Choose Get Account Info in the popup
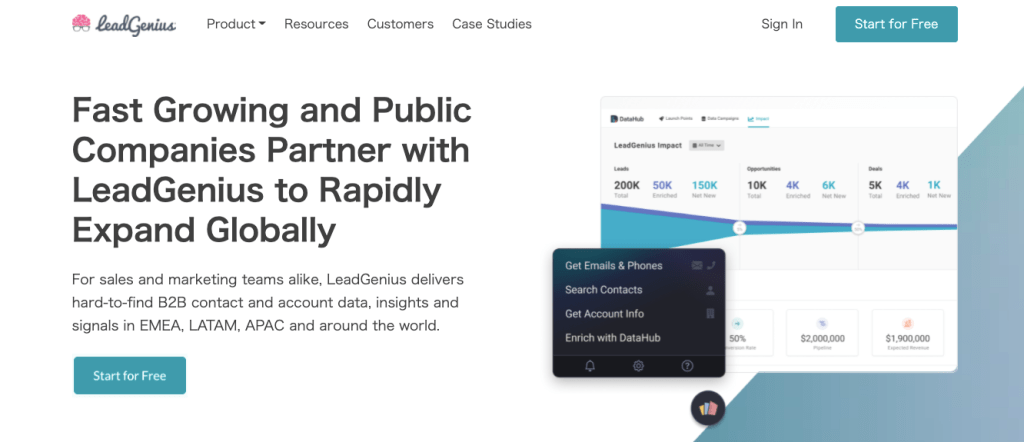Screen dimensions: 1024x442 pos(604,314)
